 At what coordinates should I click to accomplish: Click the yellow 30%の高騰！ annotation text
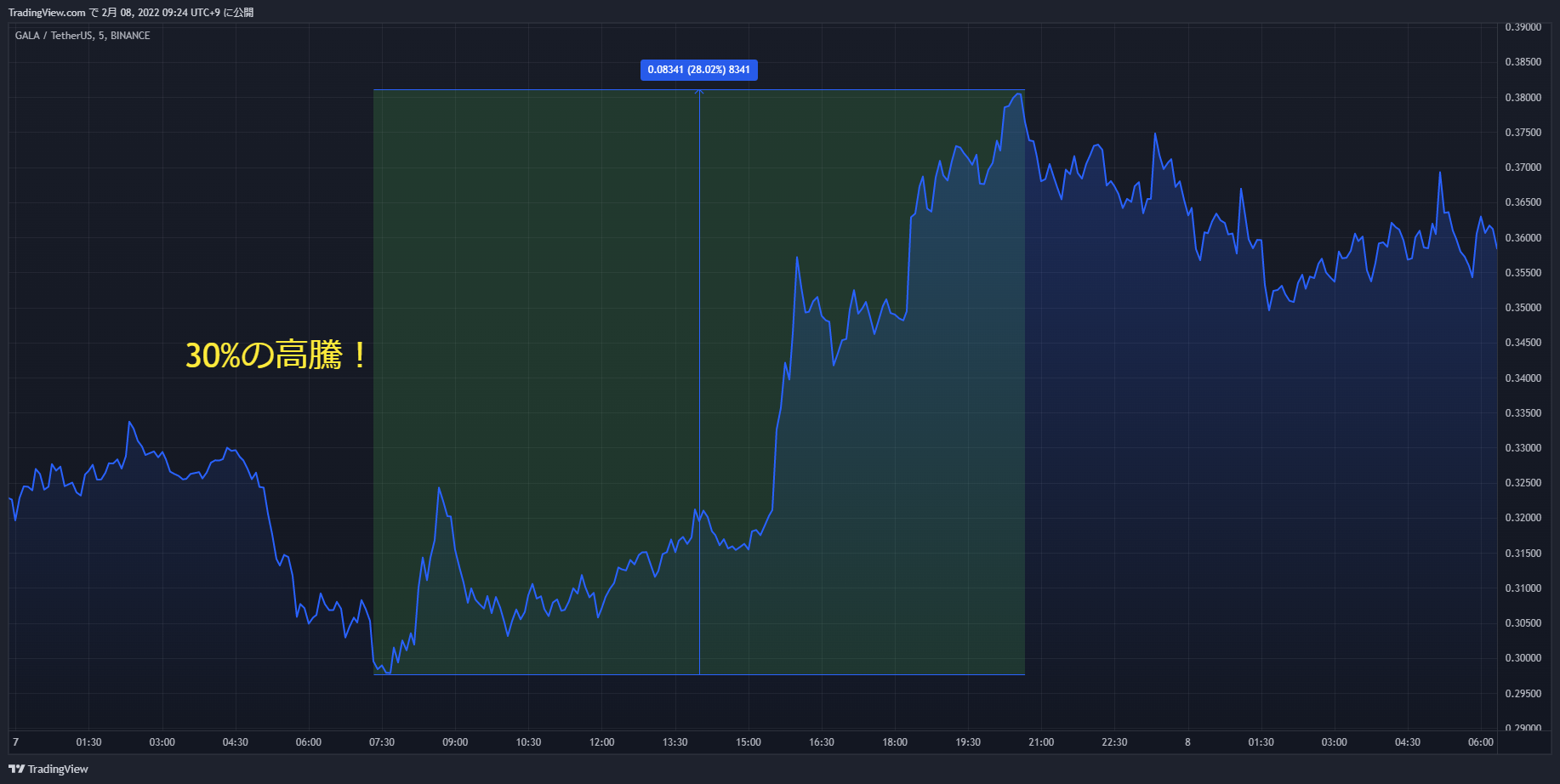tap(276, 355)
